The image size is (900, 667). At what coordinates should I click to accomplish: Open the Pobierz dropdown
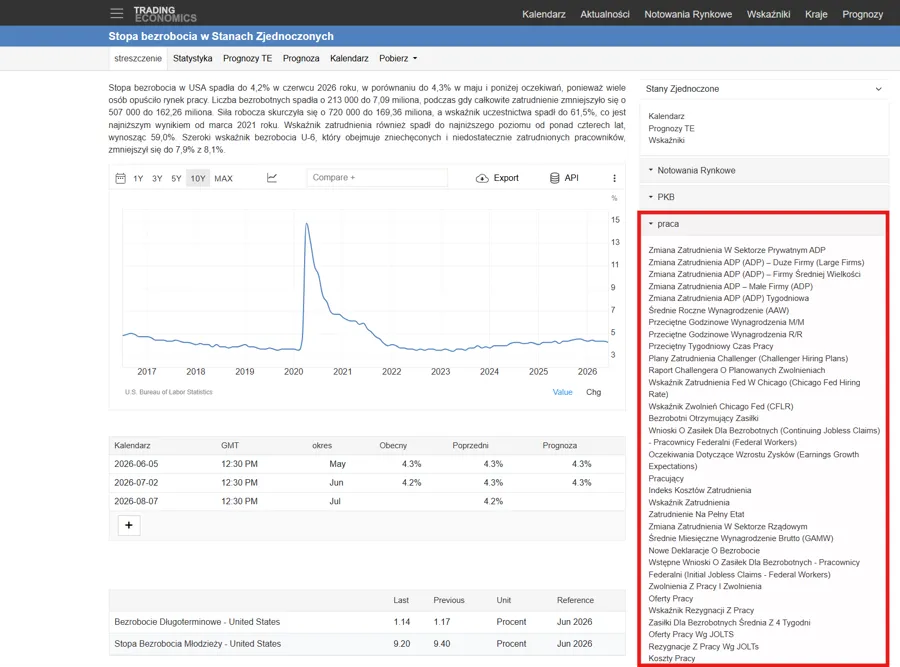(x=398, y=59)
